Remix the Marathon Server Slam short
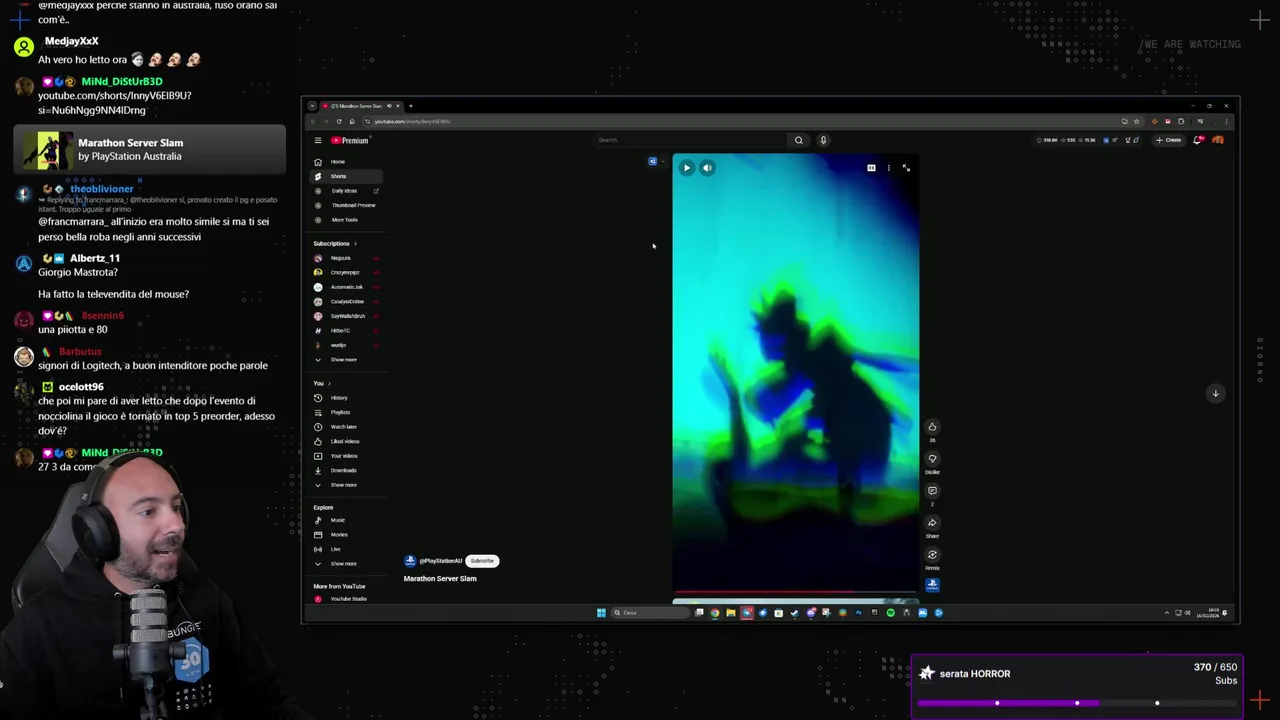The width and height of the screenshot is (1280, 720). (932, 555)
